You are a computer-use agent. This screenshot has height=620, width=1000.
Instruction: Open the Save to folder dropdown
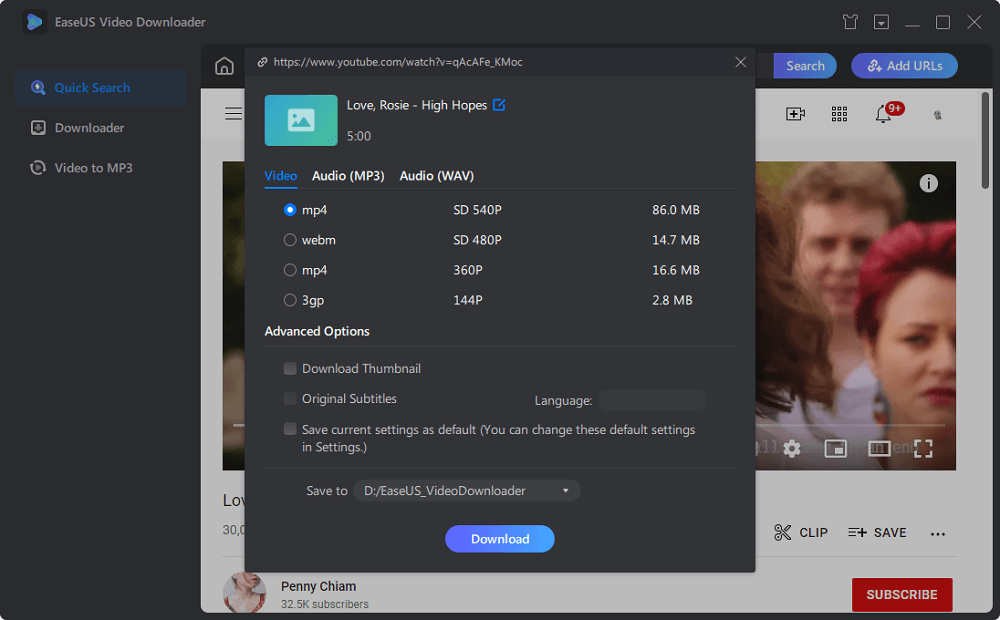coord(467,491)
